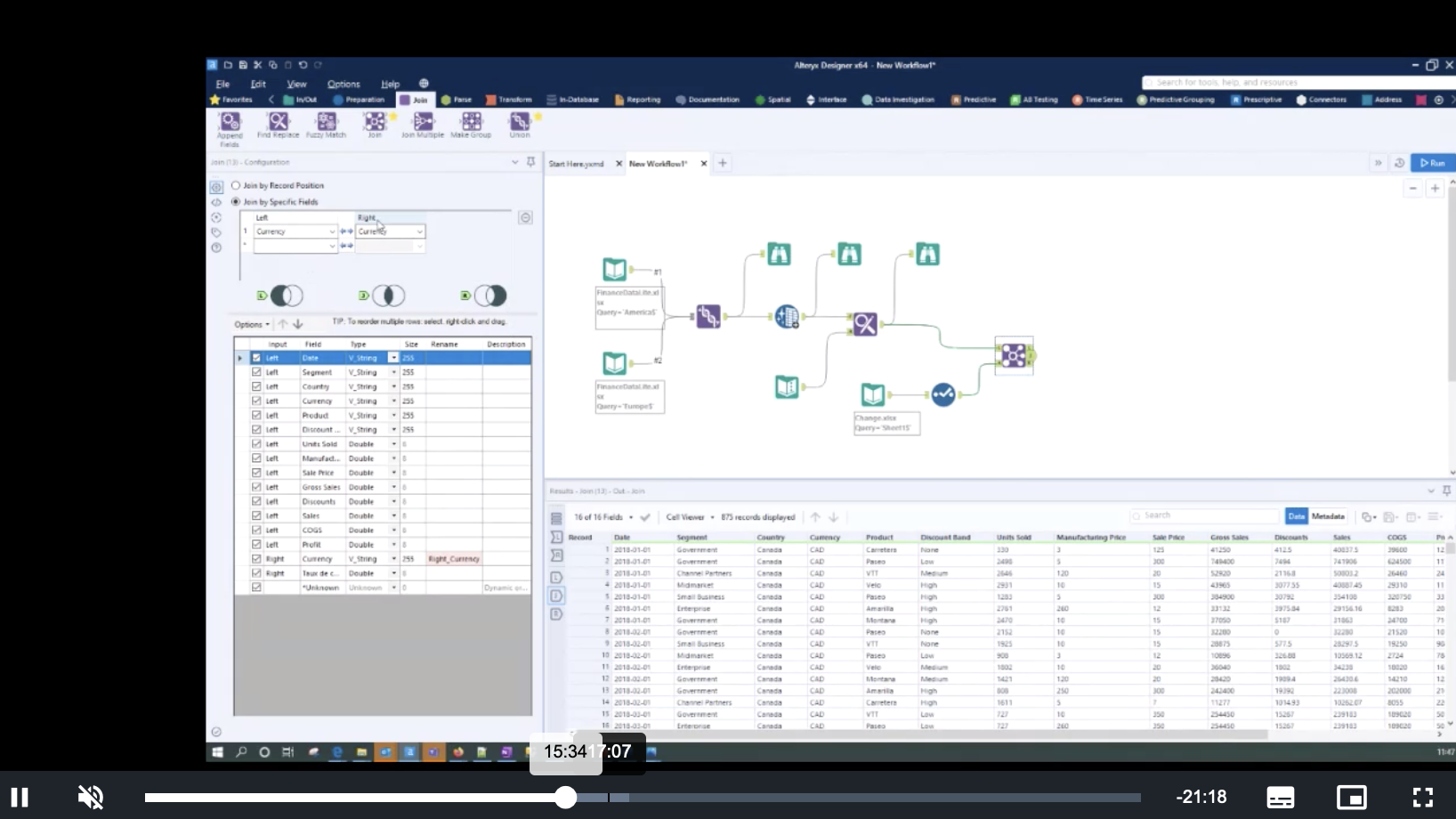Screen dimensions: 1456x819
Task: Select the Fuzzy Match tool
Action: [326, 126]
